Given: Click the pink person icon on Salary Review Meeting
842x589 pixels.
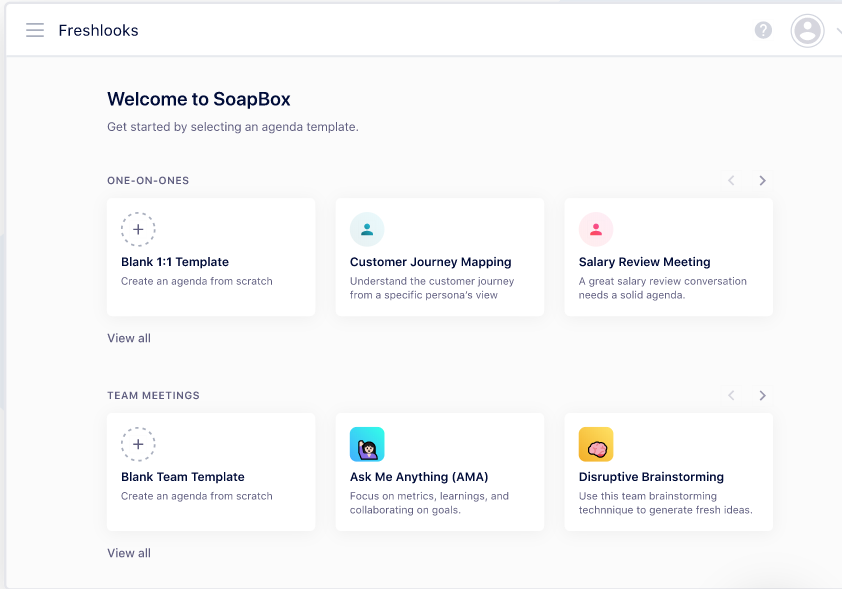Looking at the screenshot, I should [596, 229].
